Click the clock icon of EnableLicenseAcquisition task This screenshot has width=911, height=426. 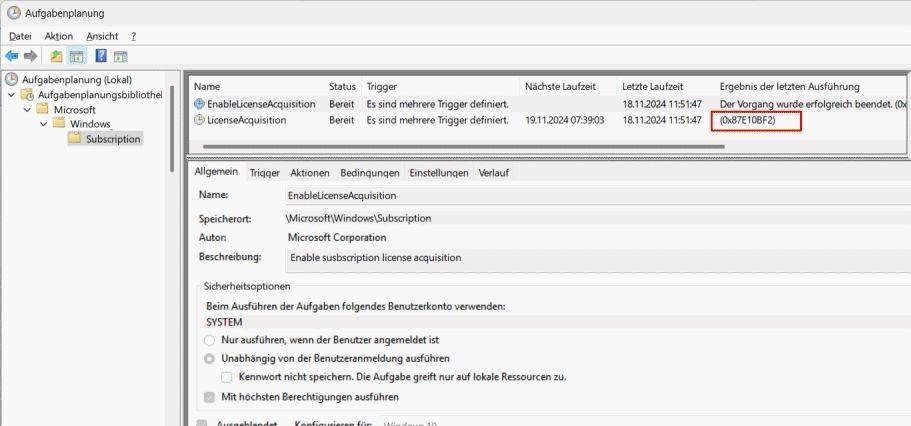(199, 104)
